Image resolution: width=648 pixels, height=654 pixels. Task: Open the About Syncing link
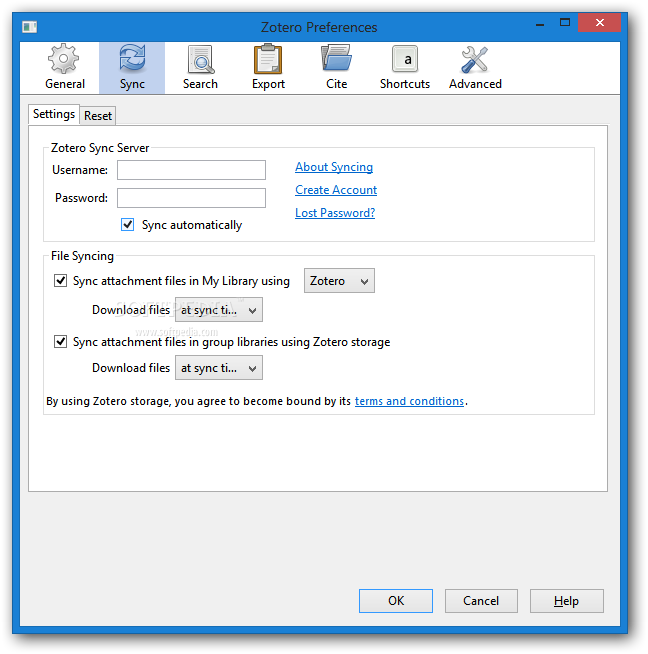click(x=334, y=167)
